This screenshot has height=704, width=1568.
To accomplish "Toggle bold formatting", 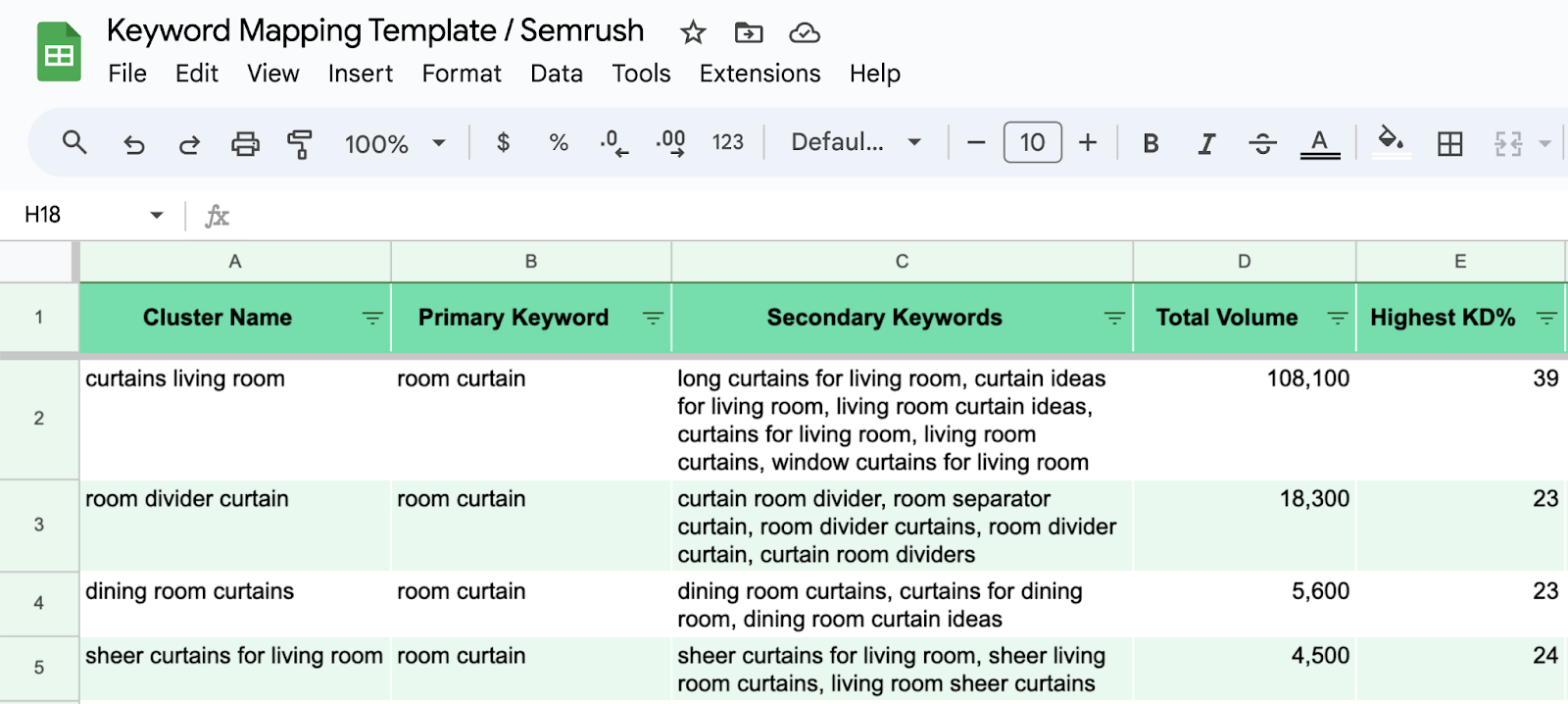I will pos(1151,144).
